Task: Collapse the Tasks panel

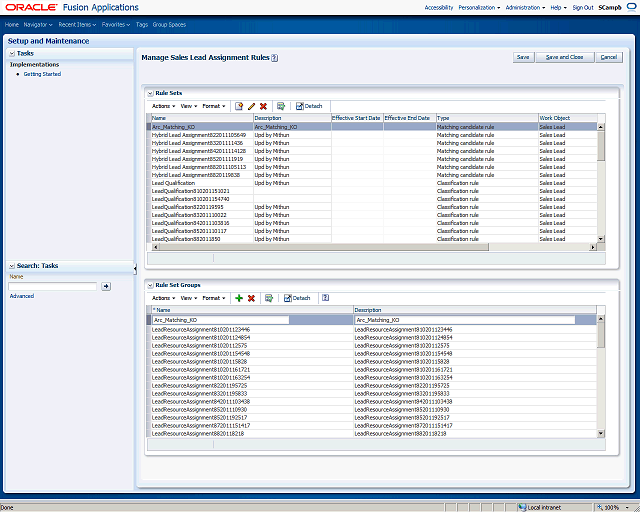Action: point(12,53)
